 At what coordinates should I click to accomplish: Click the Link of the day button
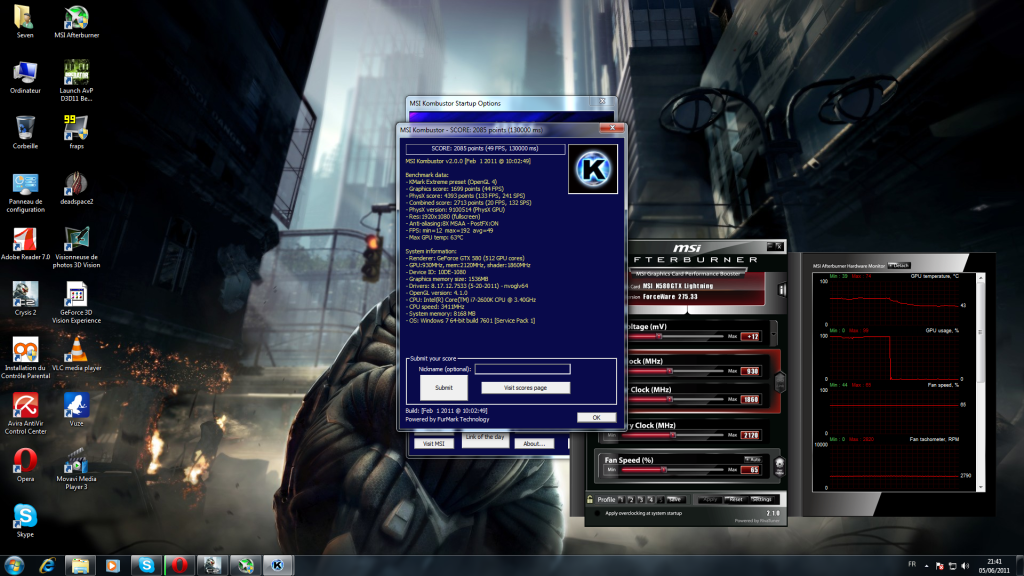[x=485, y=438]
